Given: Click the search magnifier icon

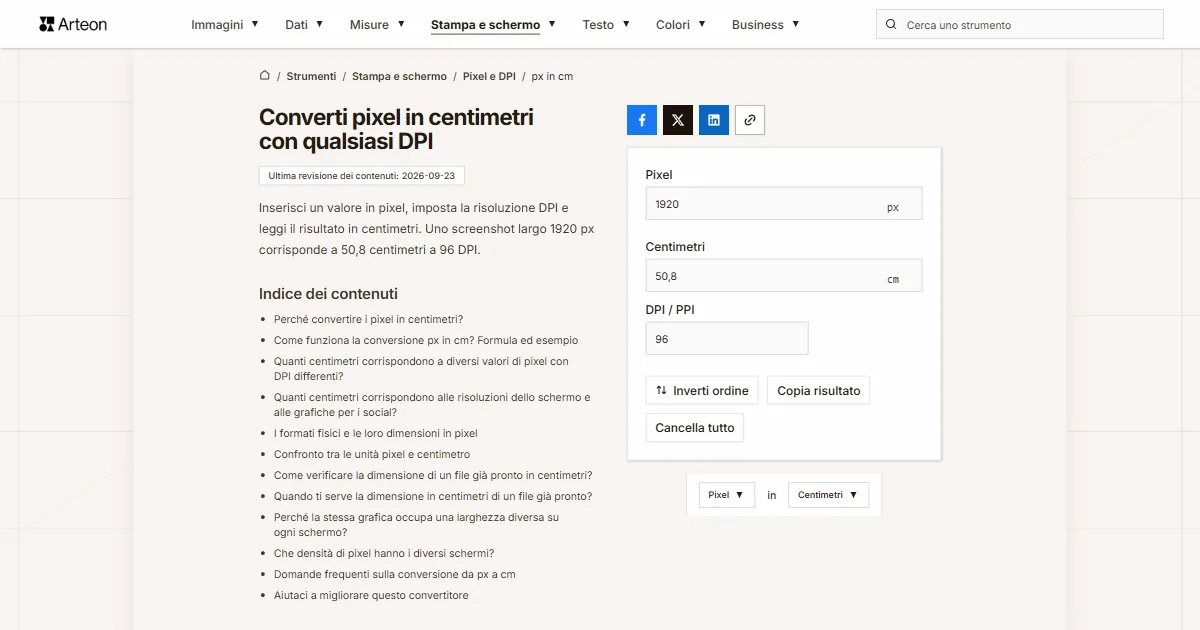Looking at the screenshot, I should coord(891,25).
